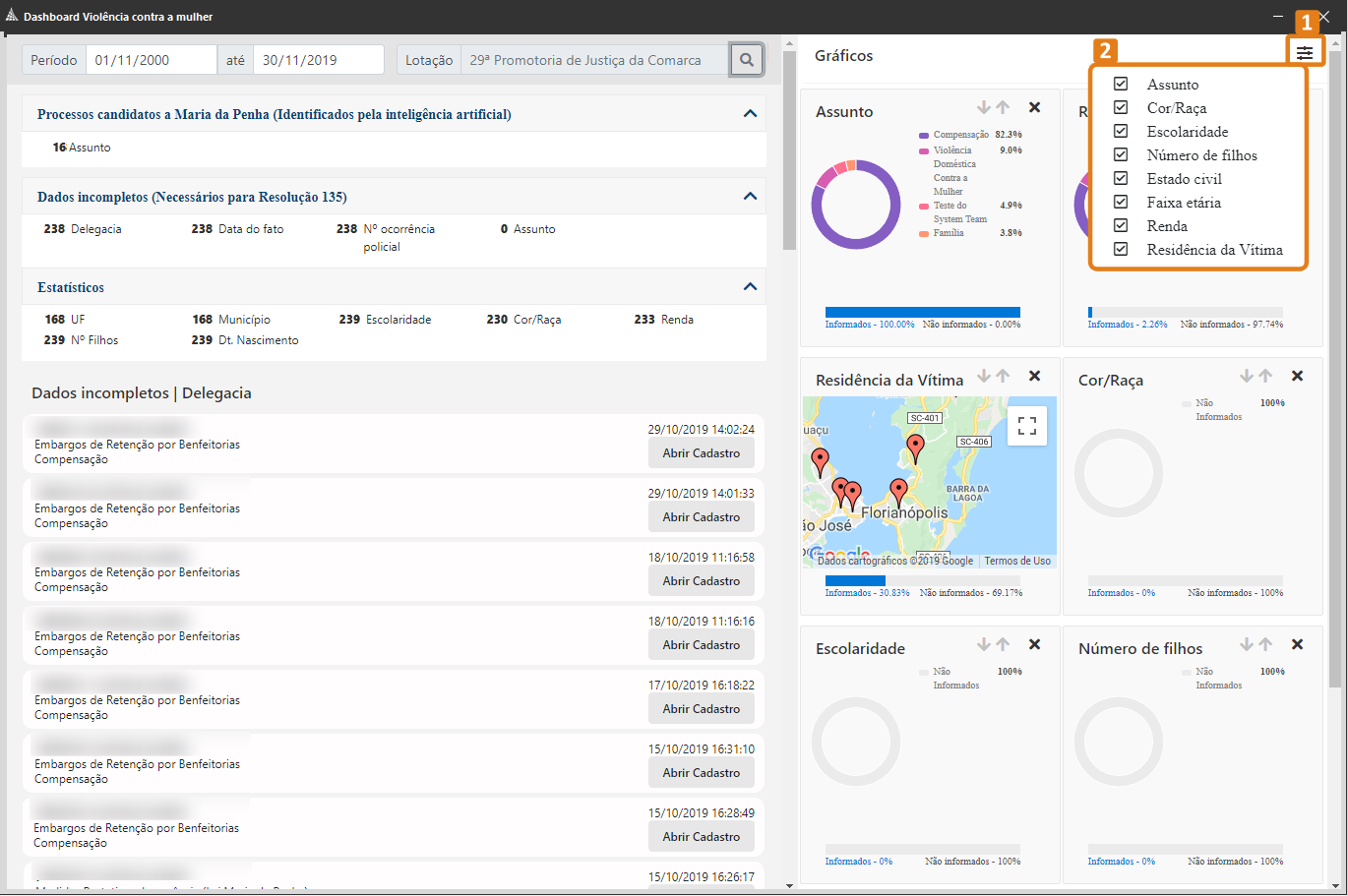The image size is (1348, 896).
Task: Select the 16 Assunto candidates count
Action: click(82, 148)
